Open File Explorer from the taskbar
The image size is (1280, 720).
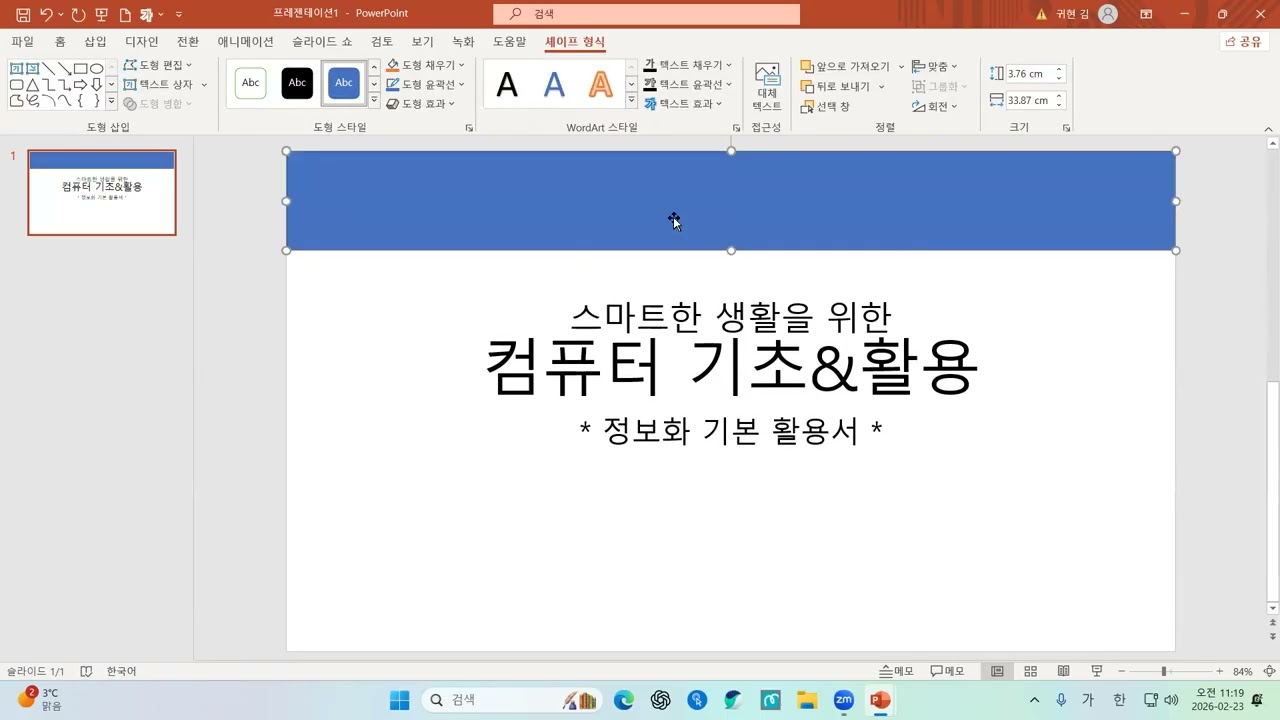[807, 700]
